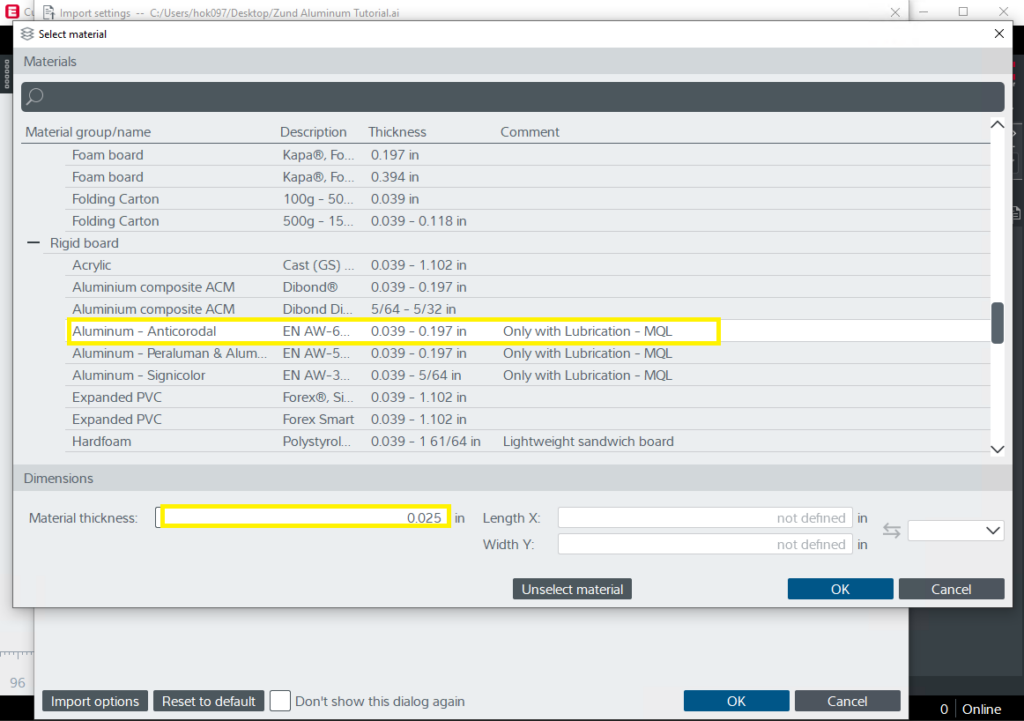Choose Aluminium composite ACM Dibond® row
This screenshot has width=1024, height=721.
(153, 287)
